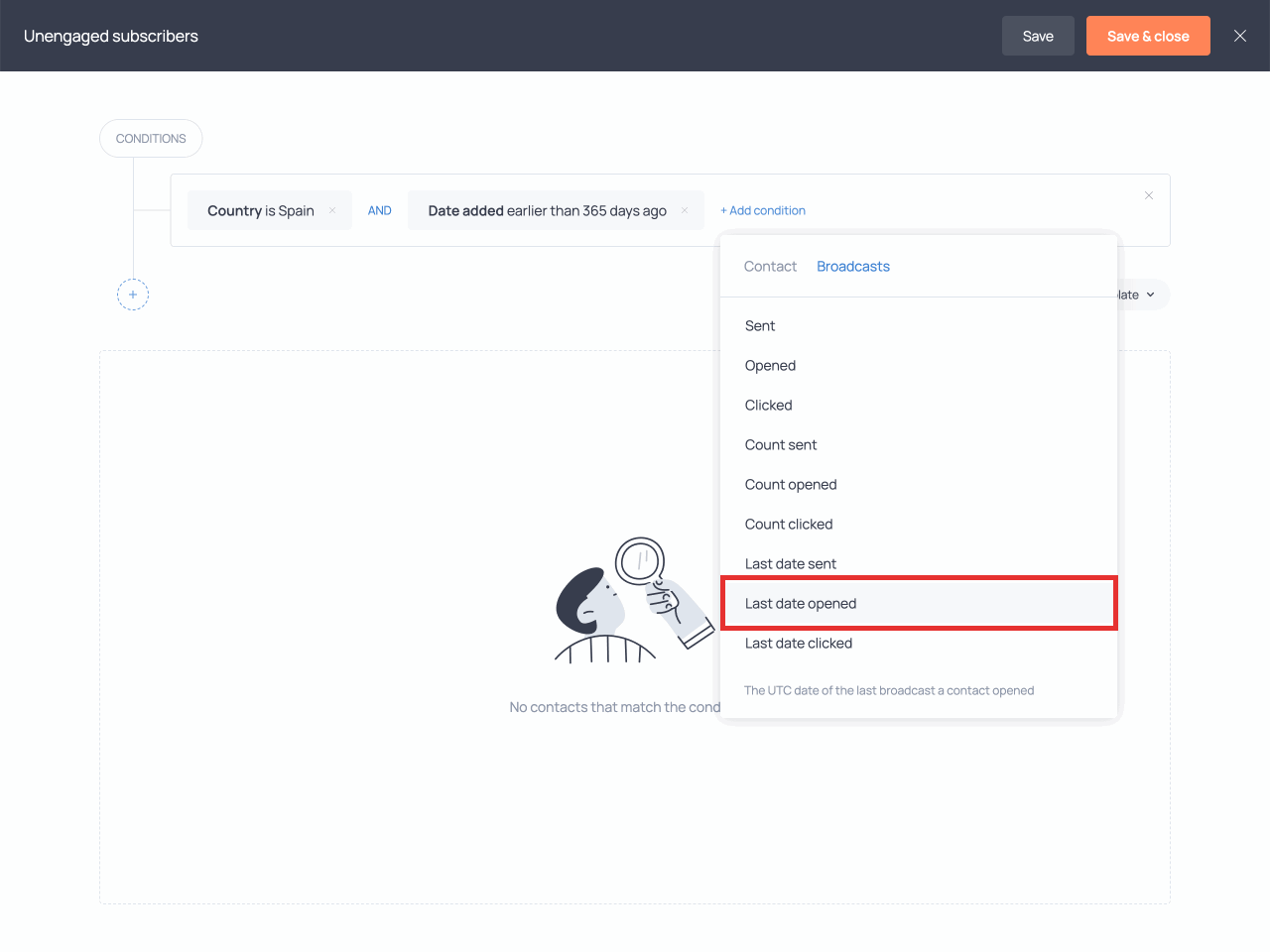Click the Save button
The height and width of the screenshot is (952, 1270).
1038,36
